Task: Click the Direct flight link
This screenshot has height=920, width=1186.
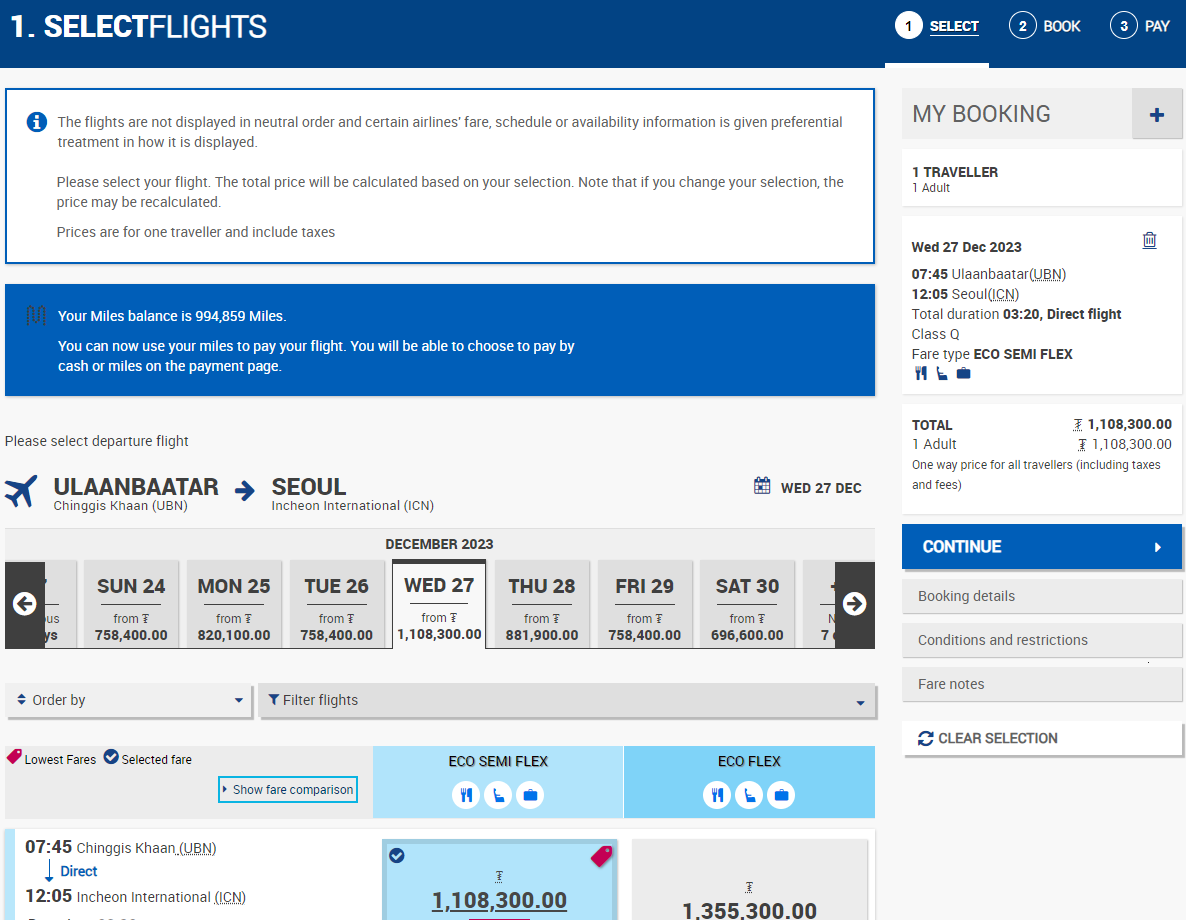Action: (x=79, y=871)
